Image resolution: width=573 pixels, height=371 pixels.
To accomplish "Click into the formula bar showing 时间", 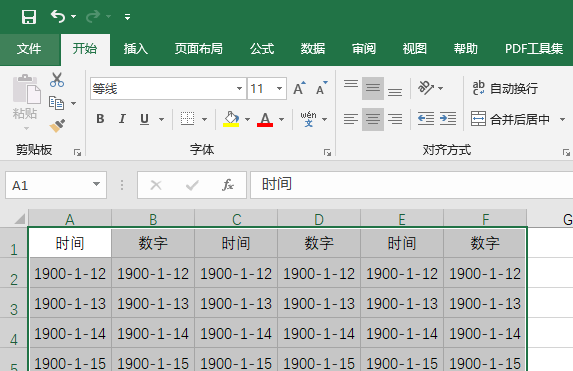I will pos(411,185).
